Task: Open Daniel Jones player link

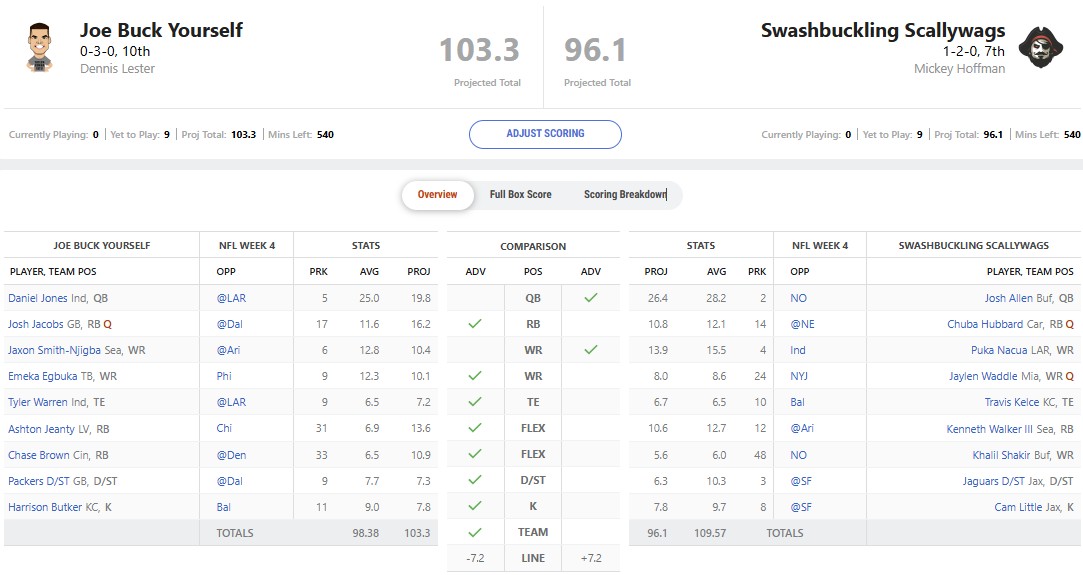Action: point(38,298)
